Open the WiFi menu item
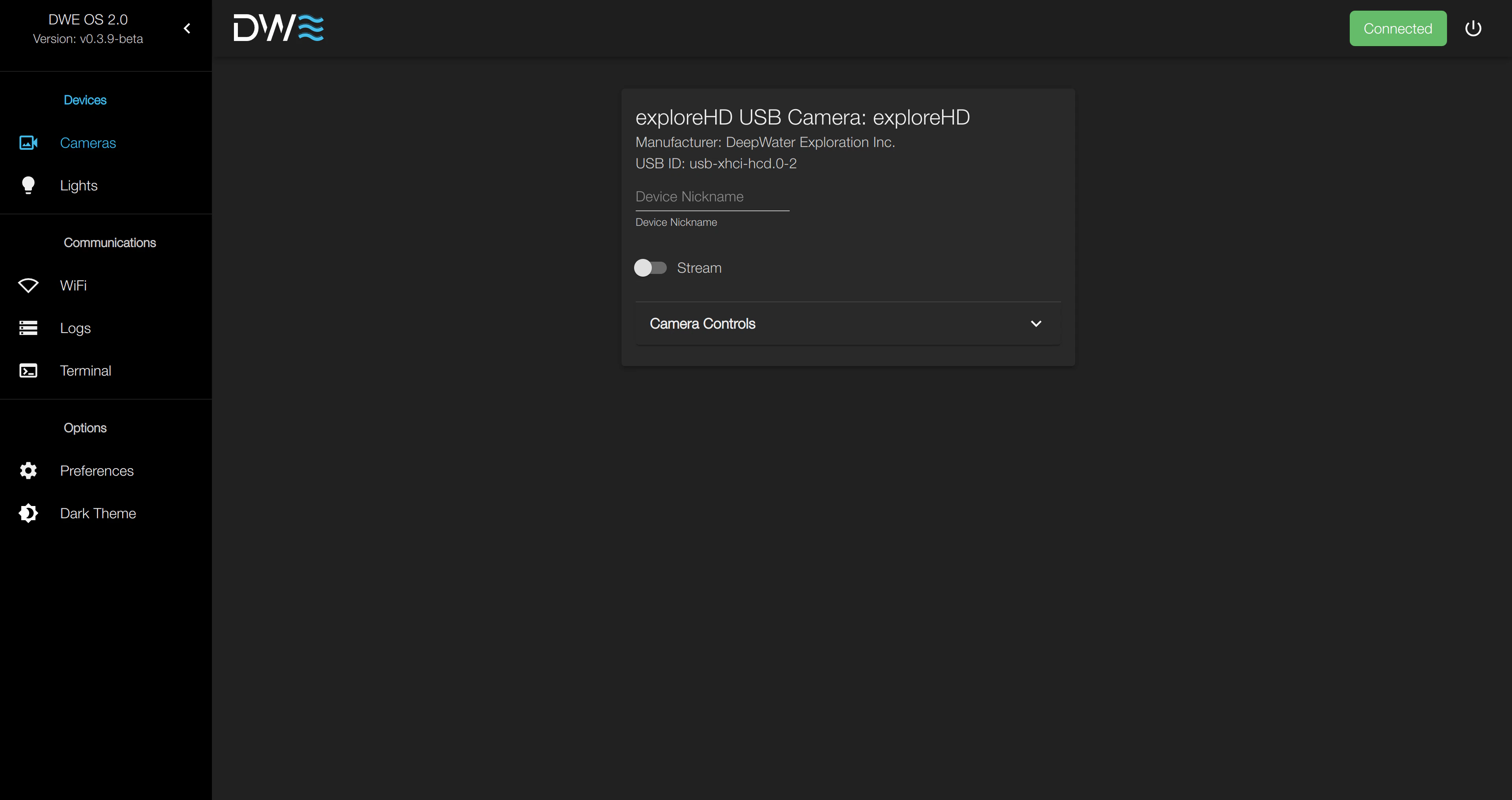The height and width of the screenshot is (800, 1512). 73,285
